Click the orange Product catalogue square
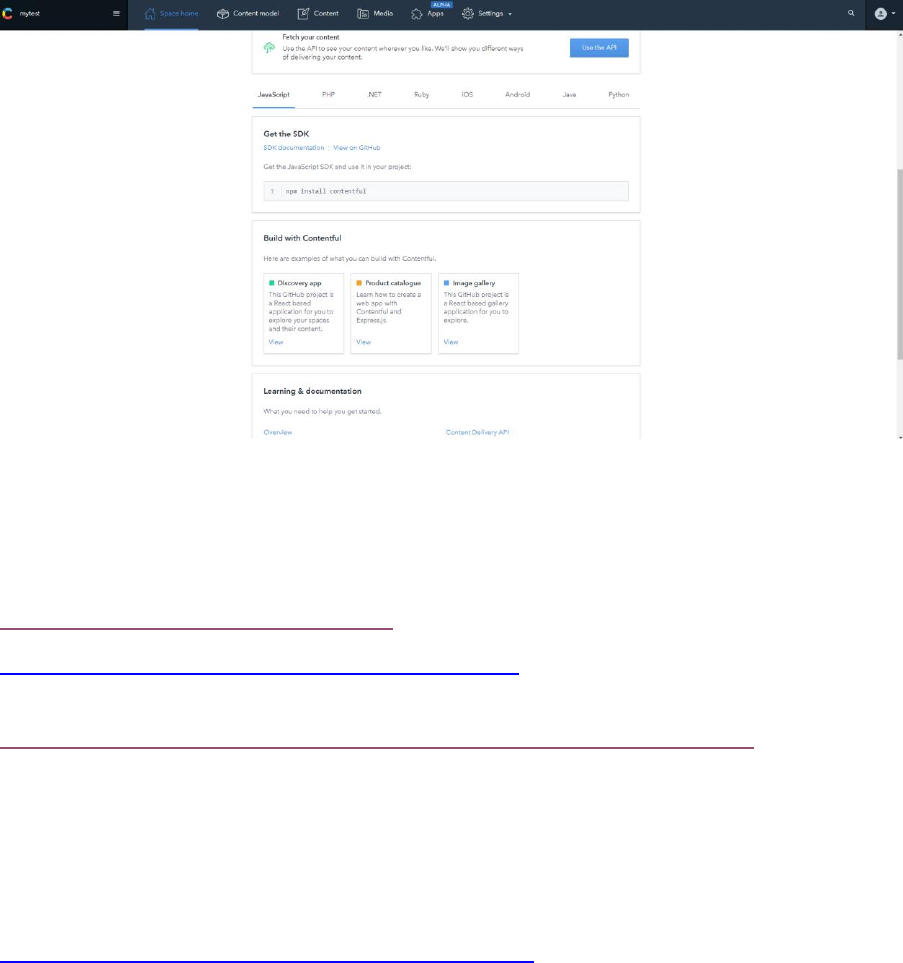This screenshot has width=903, height=963. tap(359, 283)
